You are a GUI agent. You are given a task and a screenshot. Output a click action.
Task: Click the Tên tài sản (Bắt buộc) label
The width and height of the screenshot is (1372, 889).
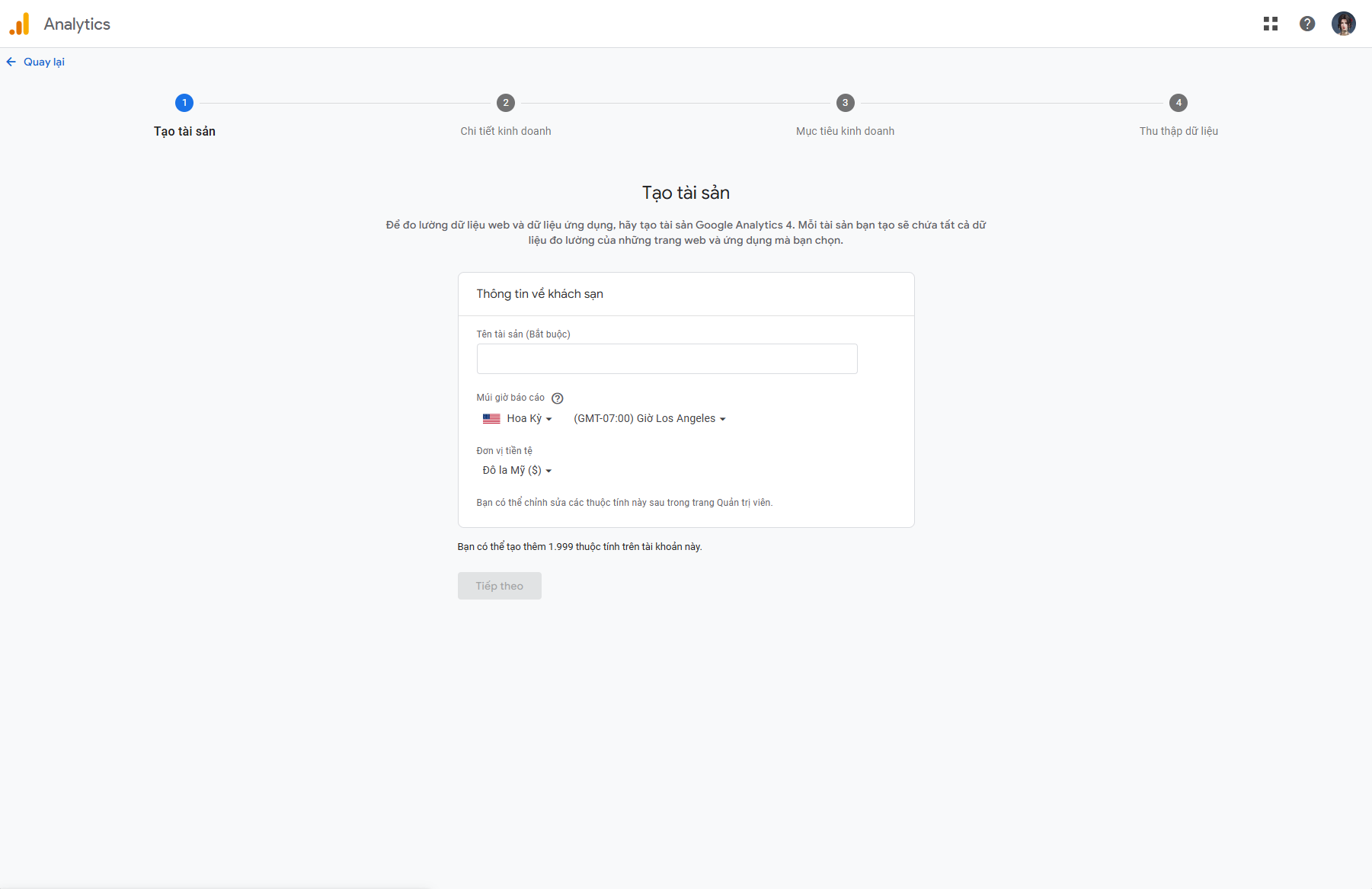[x=523, y=334]
